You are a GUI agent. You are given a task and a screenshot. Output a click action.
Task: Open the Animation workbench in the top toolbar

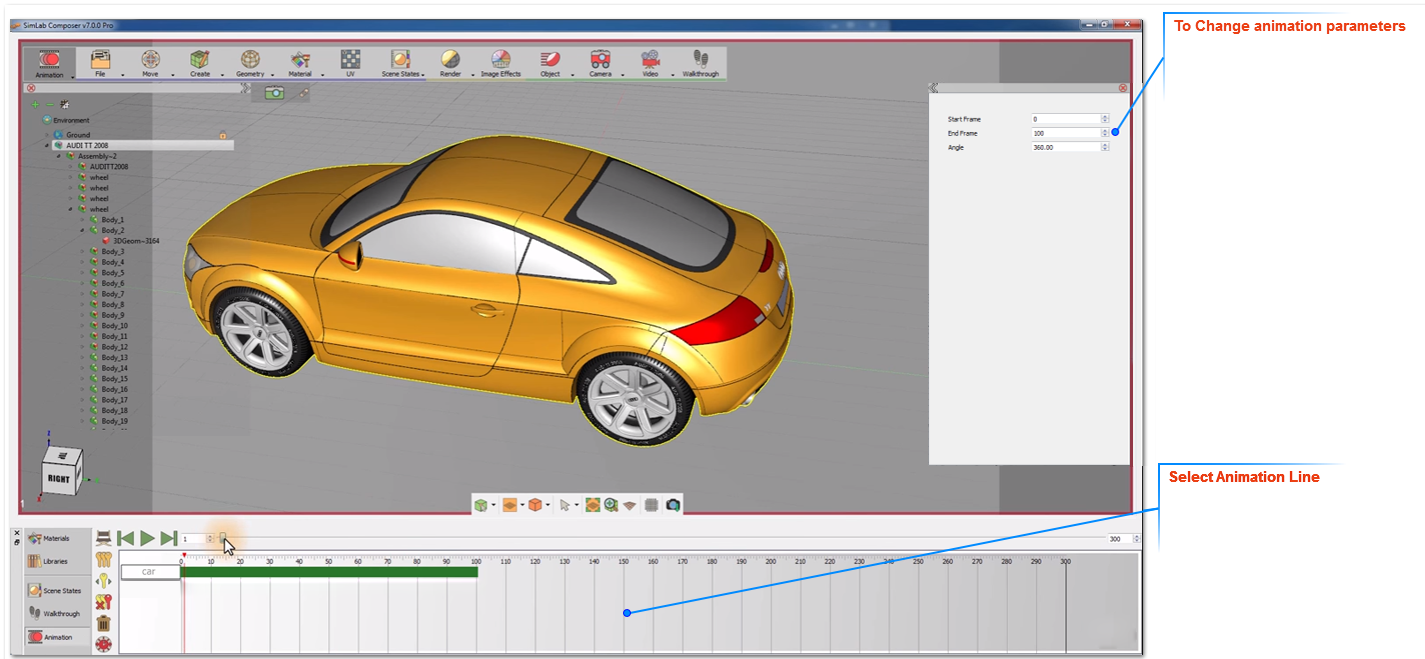49,63
